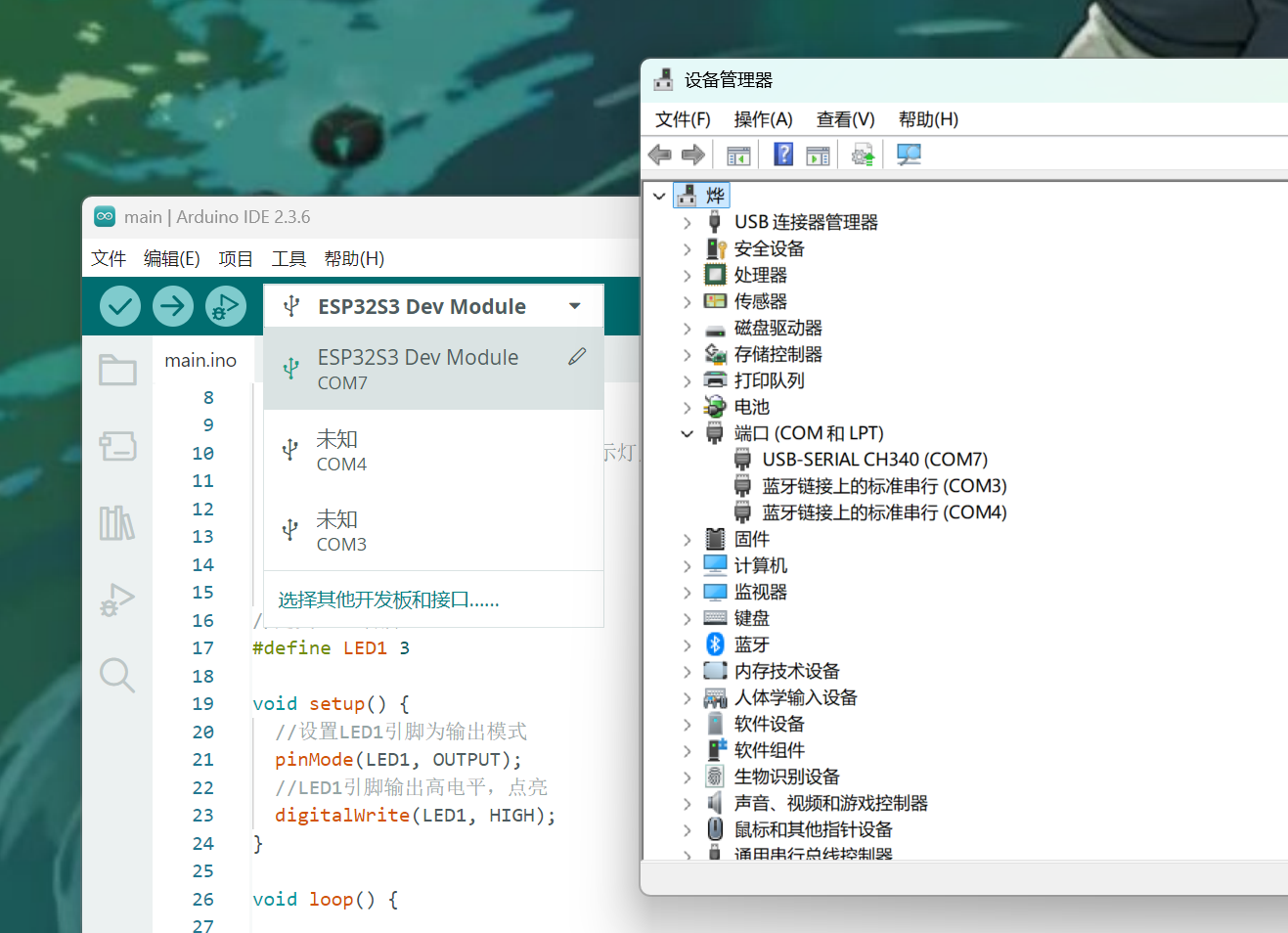Image resolution: width=1288 pixels, height=933 pixels.
Task: Click the blue Help question mark icon
Action: [x=783, y=154]
